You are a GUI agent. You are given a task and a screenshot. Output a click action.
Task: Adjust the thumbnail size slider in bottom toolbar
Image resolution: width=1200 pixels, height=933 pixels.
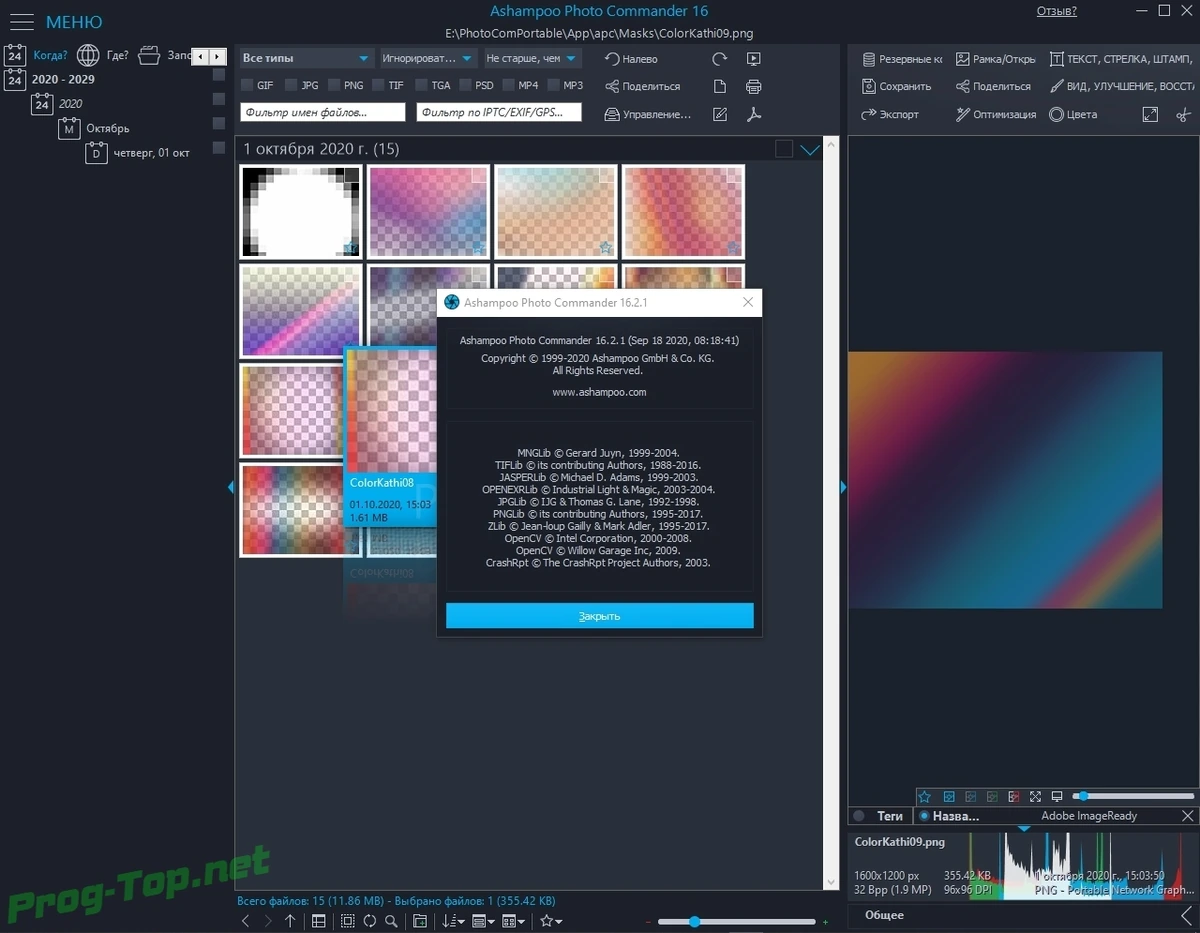(739, 921)
